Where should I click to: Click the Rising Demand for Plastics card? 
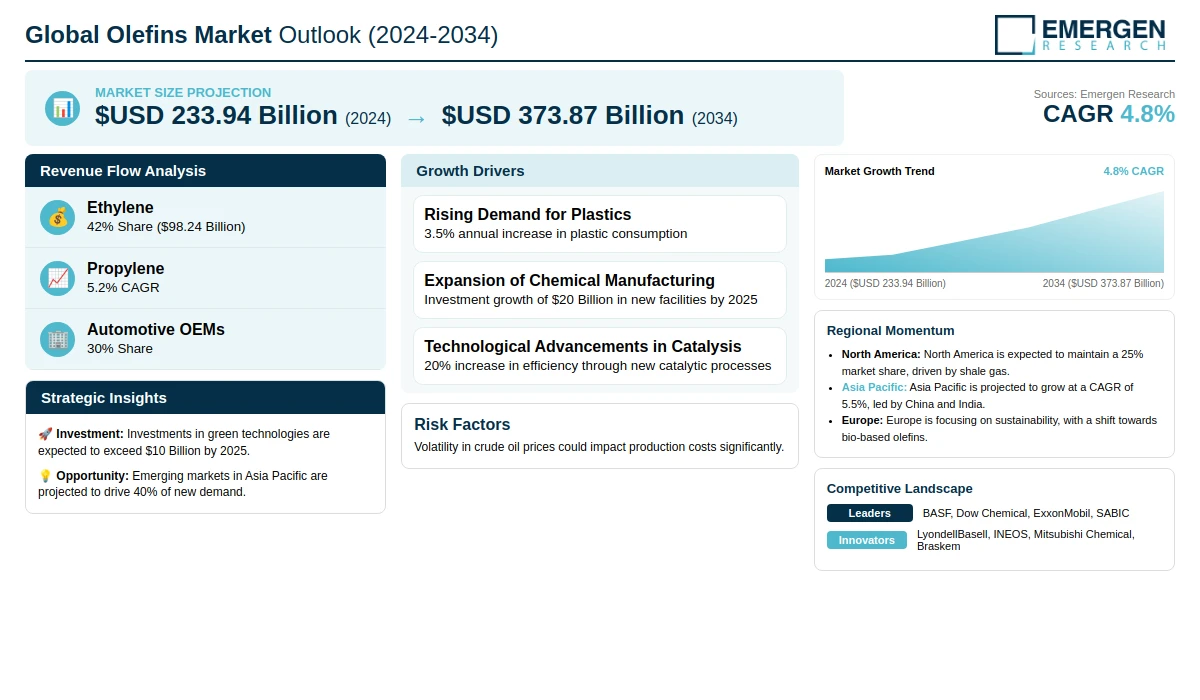coord(599,224)
